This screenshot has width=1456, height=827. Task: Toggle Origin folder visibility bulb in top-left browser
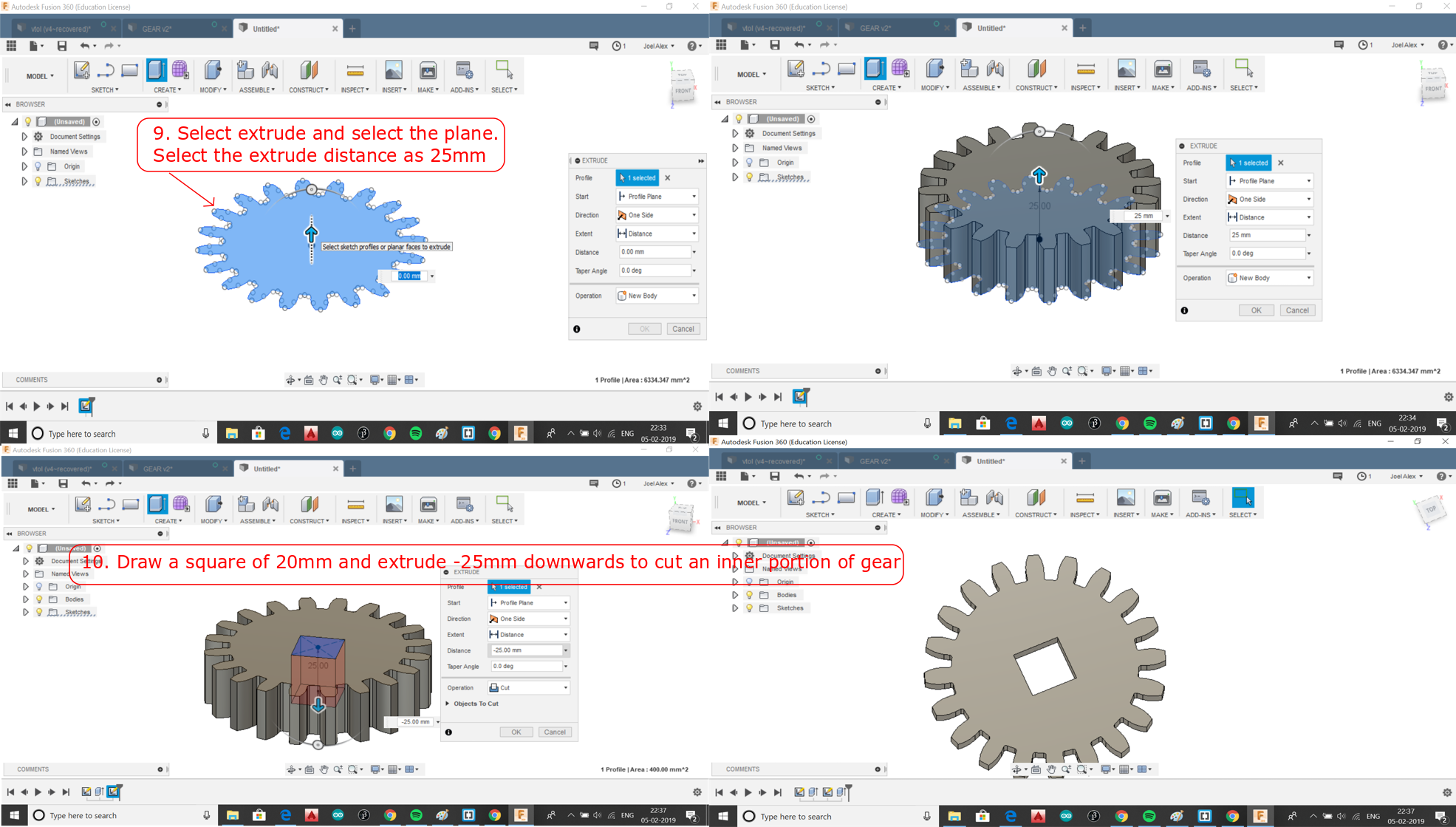click(x=38, y=166)
